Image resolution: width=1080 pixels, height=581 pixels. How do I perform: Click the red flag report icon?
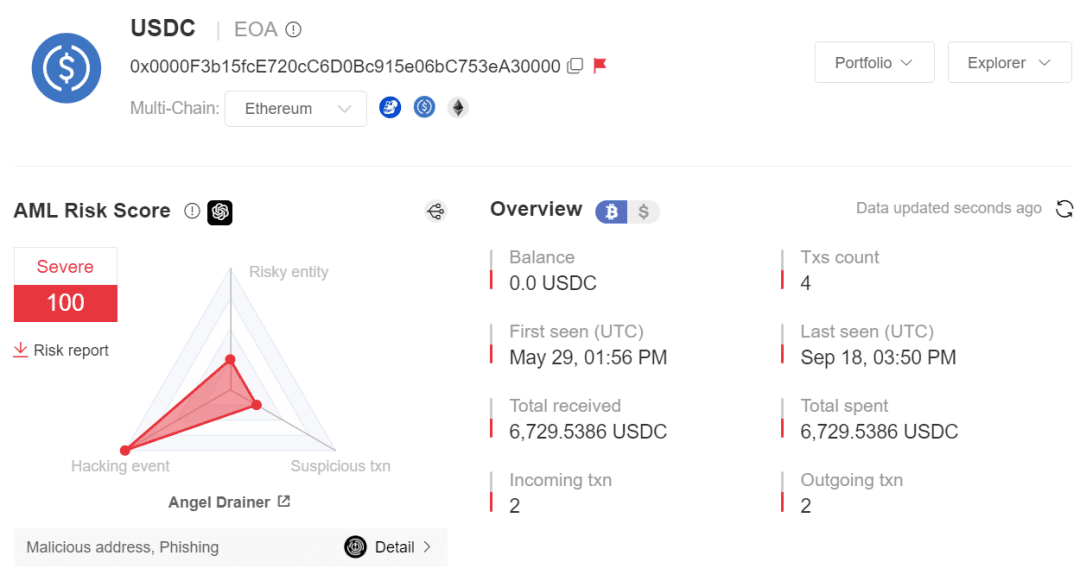[600, 66]
